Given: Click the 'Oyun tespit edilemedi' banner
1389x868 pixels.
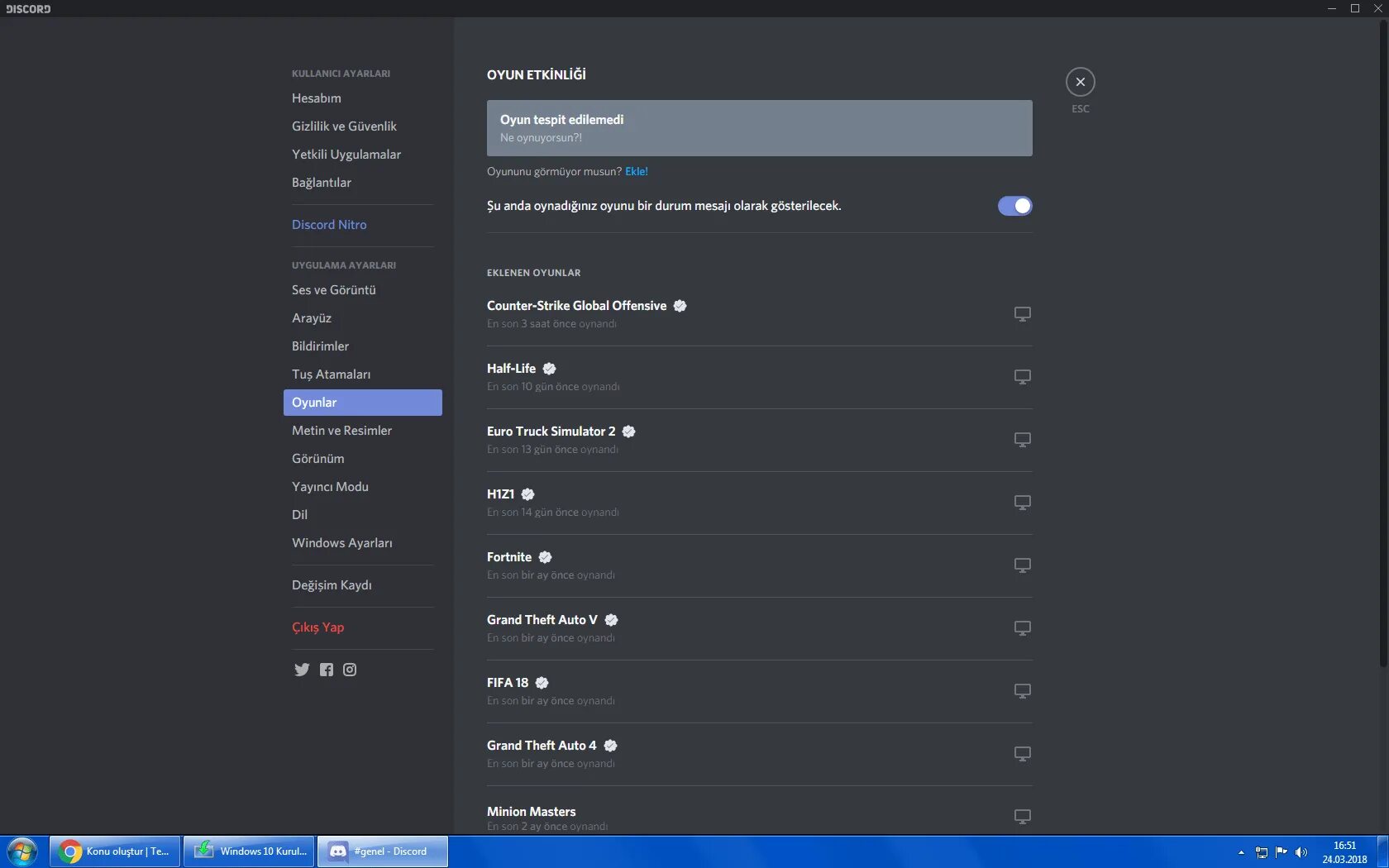Looking at the screenshot, I should tap(759, 128).
